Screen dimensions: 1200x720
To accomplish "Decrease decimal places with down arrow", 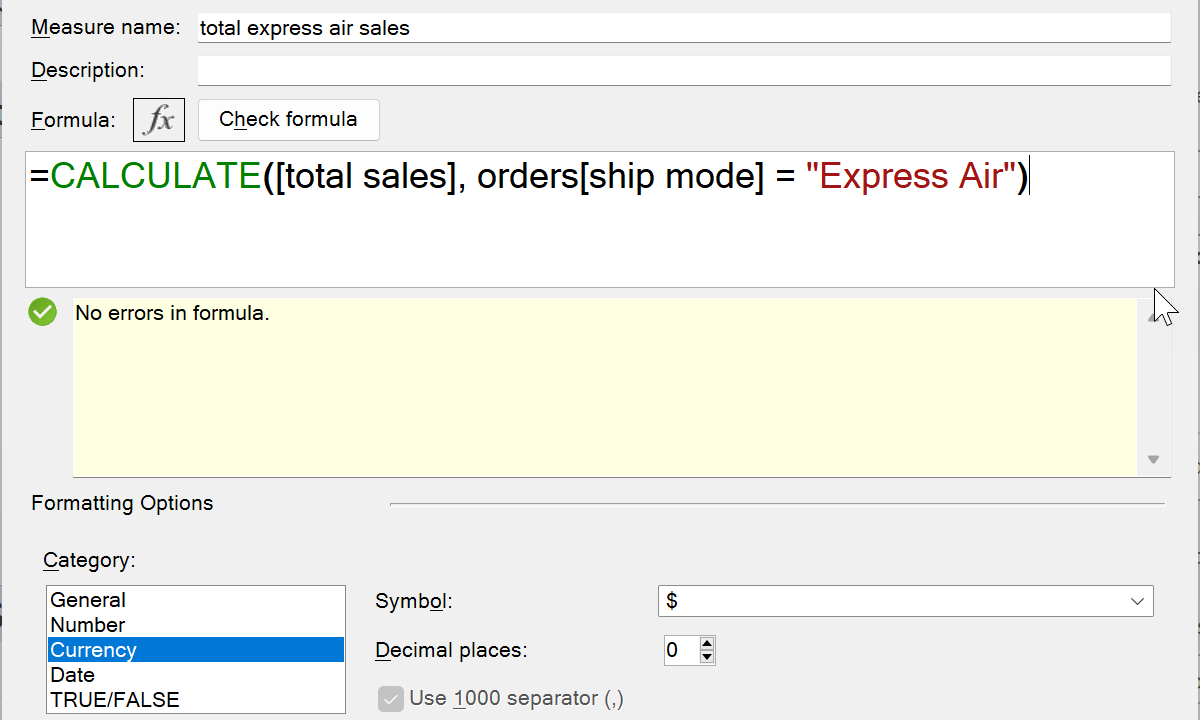I will coord(708,657).
